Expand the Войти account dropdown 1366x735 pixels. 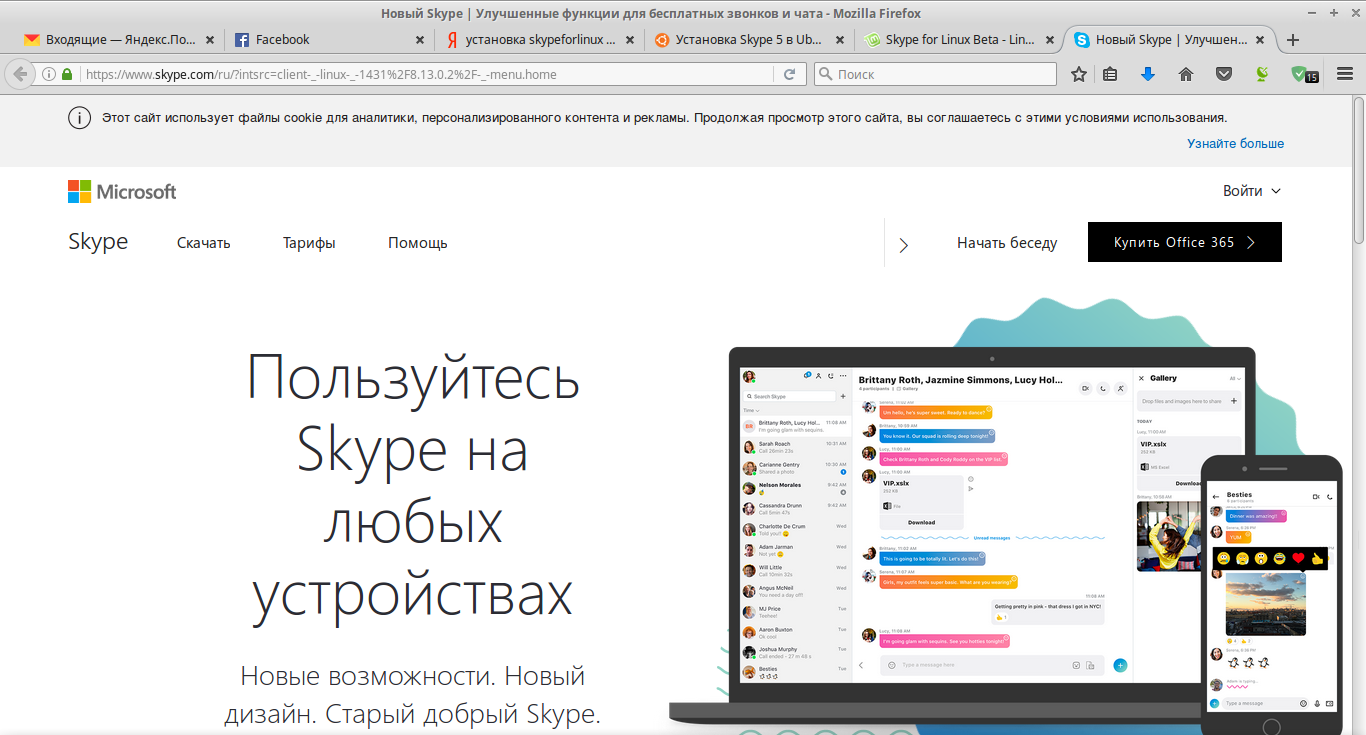tap(1251, 191)
